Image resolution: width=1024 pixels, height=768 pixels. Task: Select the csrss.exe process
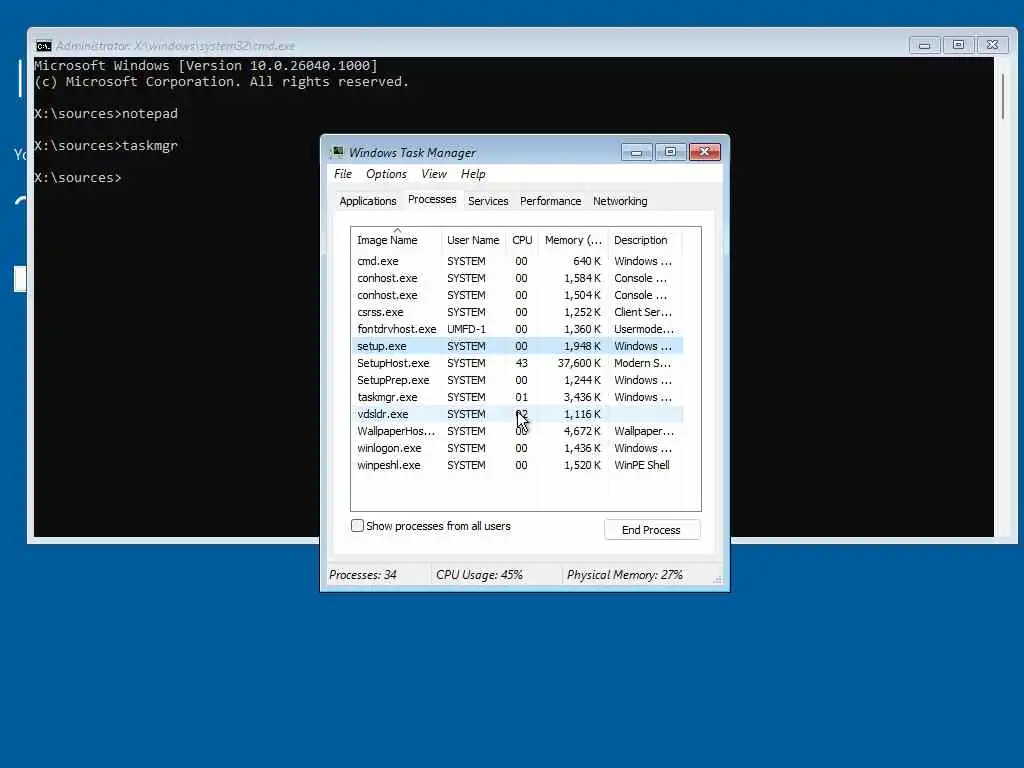pyautogui.click(x=517, y=312)
